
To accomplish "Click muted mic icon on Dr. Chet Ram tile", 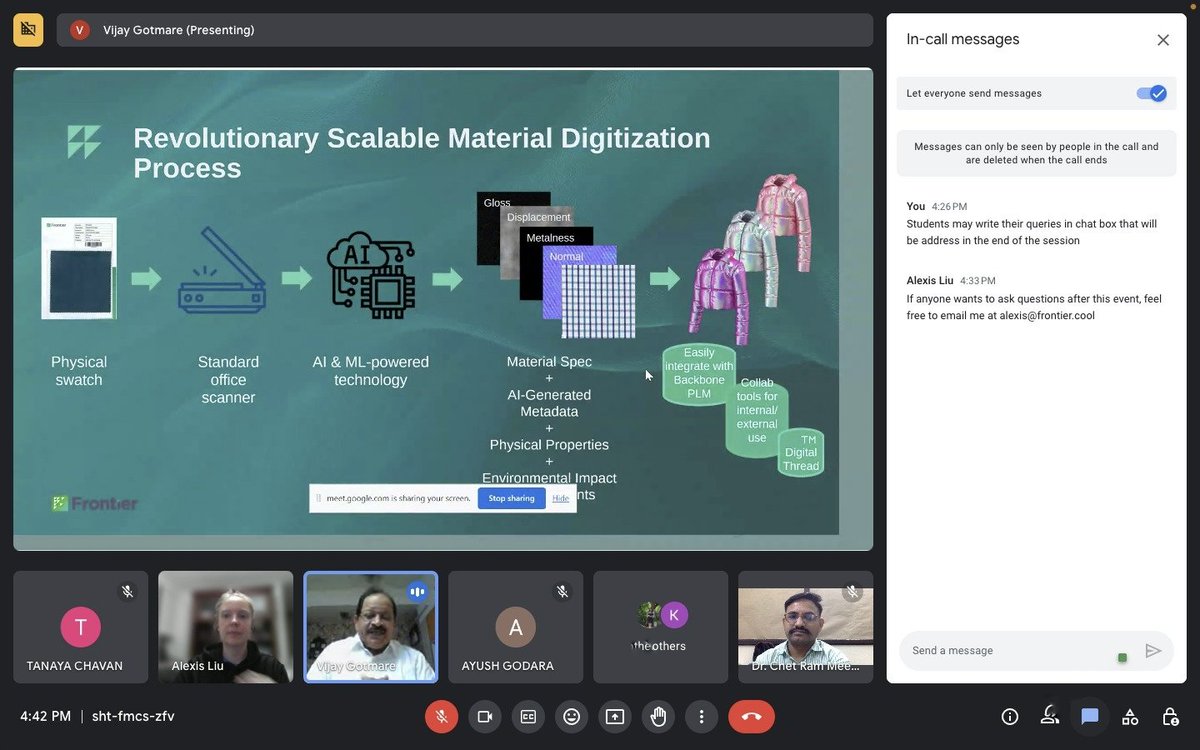I will pos(852,591).
